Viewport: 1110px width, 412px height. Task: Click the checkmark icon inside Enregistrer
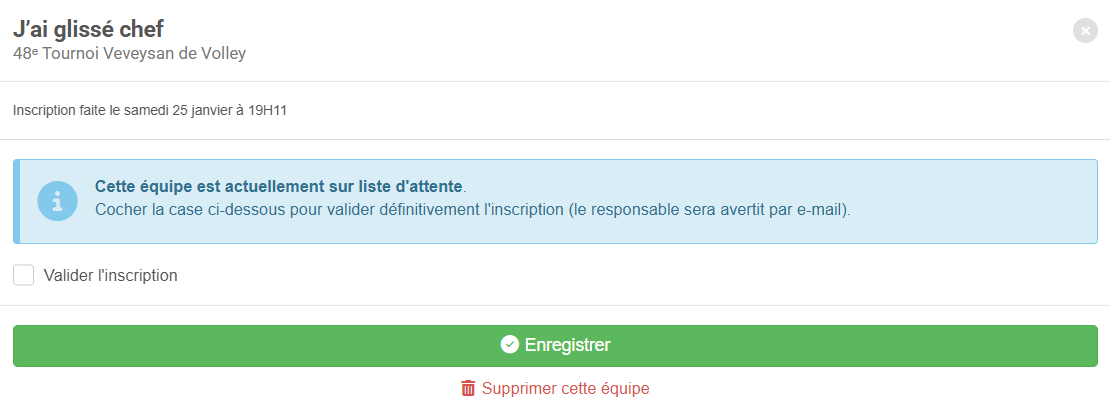tap(509, 345)
